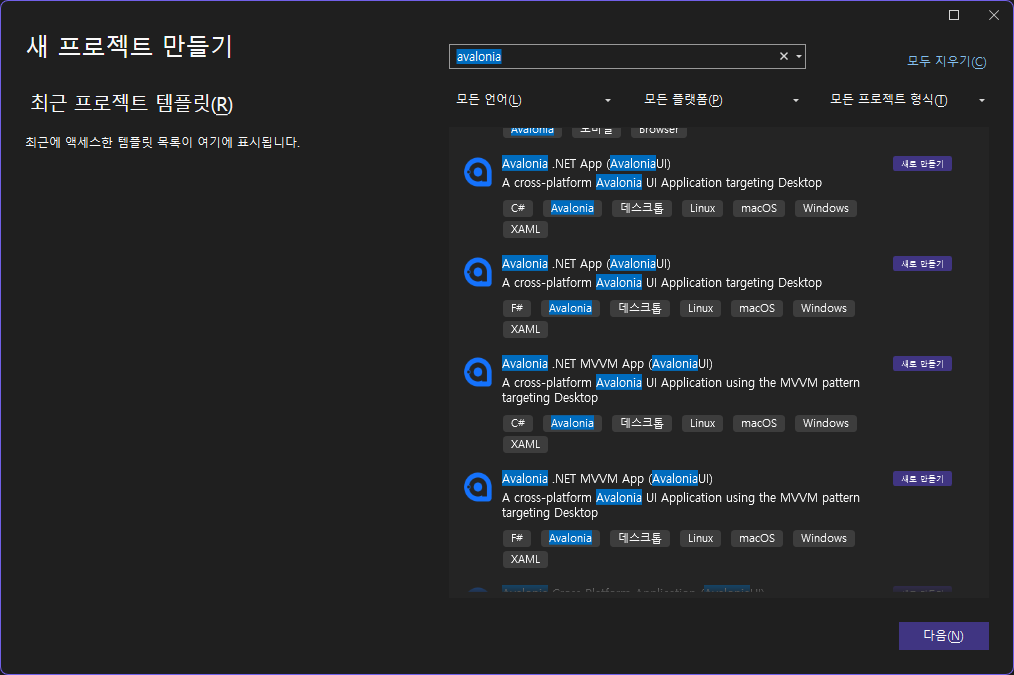Close the new project dialog

(994, 15)
